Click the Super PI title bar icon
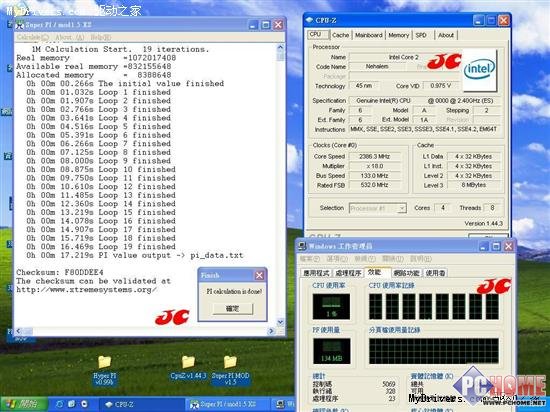Screen dimensions: 550x412 tap(20, 25)
